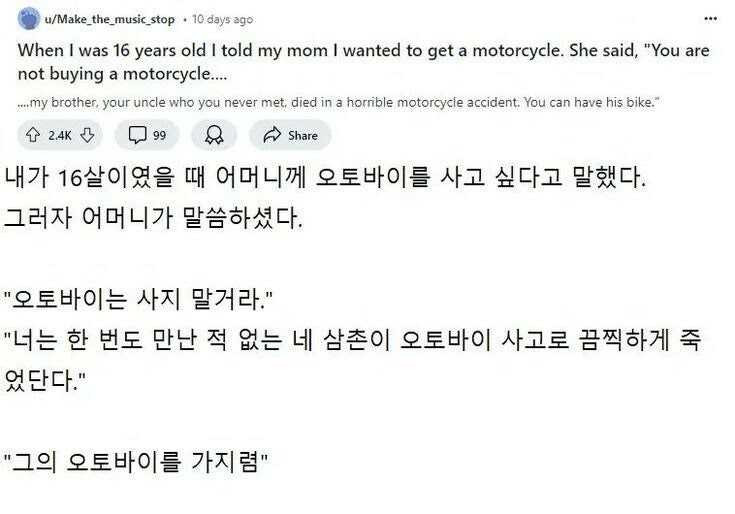Upvote the motorcycle post
Viewport: 735px width, 514px height.
pyautogui.click(x=32, y=135)
